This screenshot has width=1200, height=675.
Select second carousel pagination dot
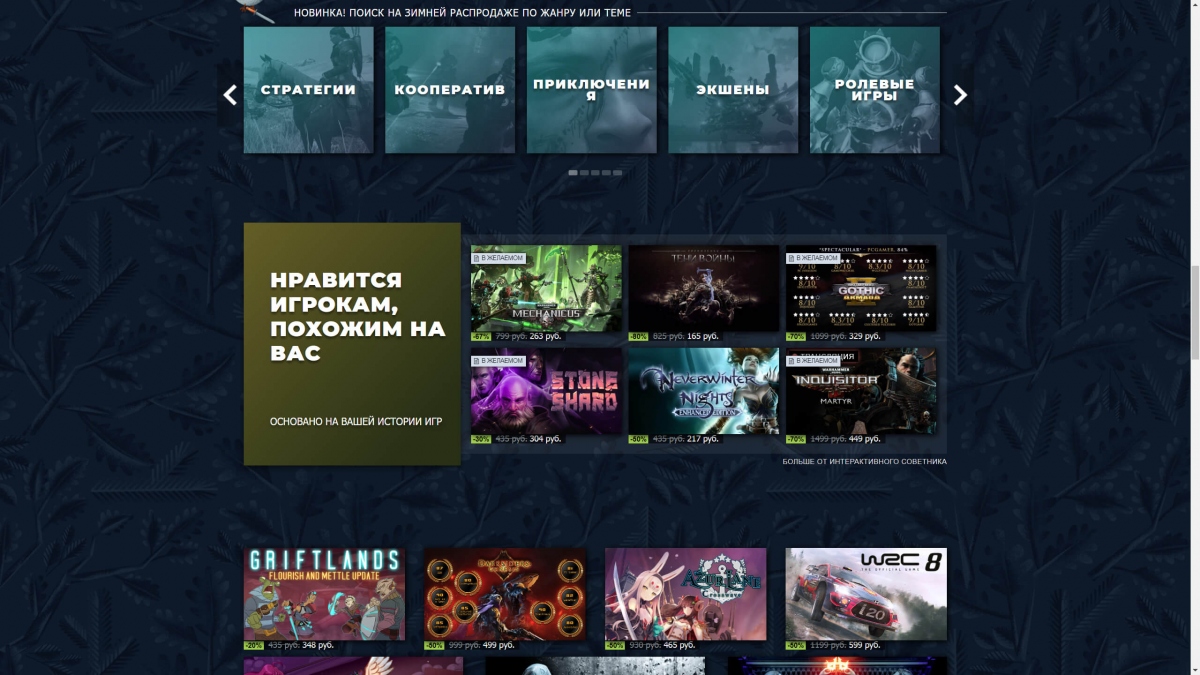click(x=583, y=172)
